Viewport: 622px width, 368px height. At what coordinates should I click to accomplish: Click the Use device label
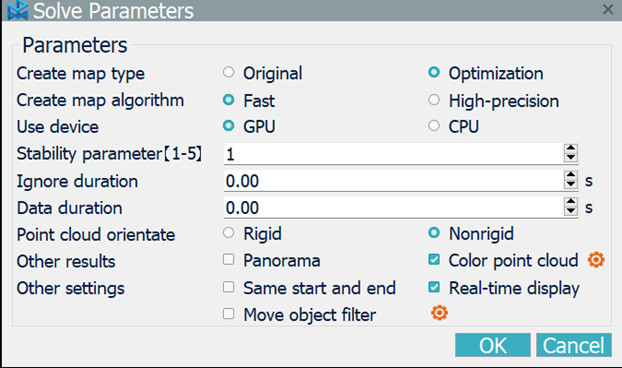(58, 127)
